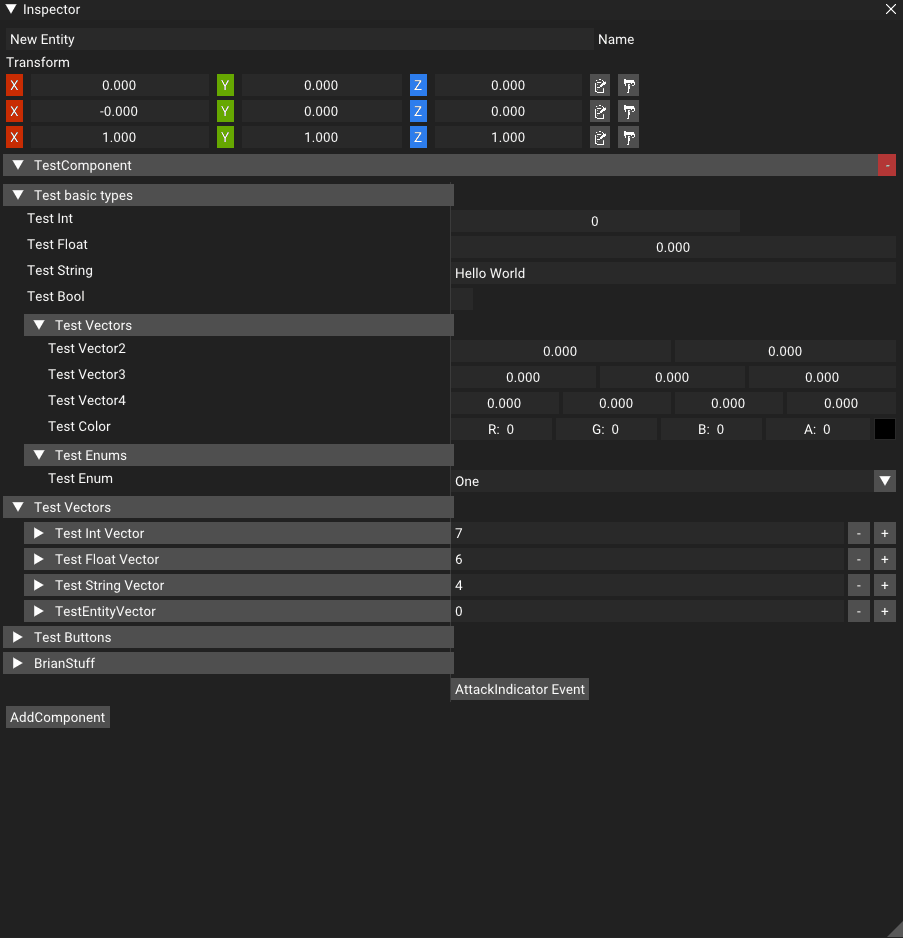Click green Y label on the 1.000 row
The height and width of the screenshot is (938, 903).
click(225, 138)
